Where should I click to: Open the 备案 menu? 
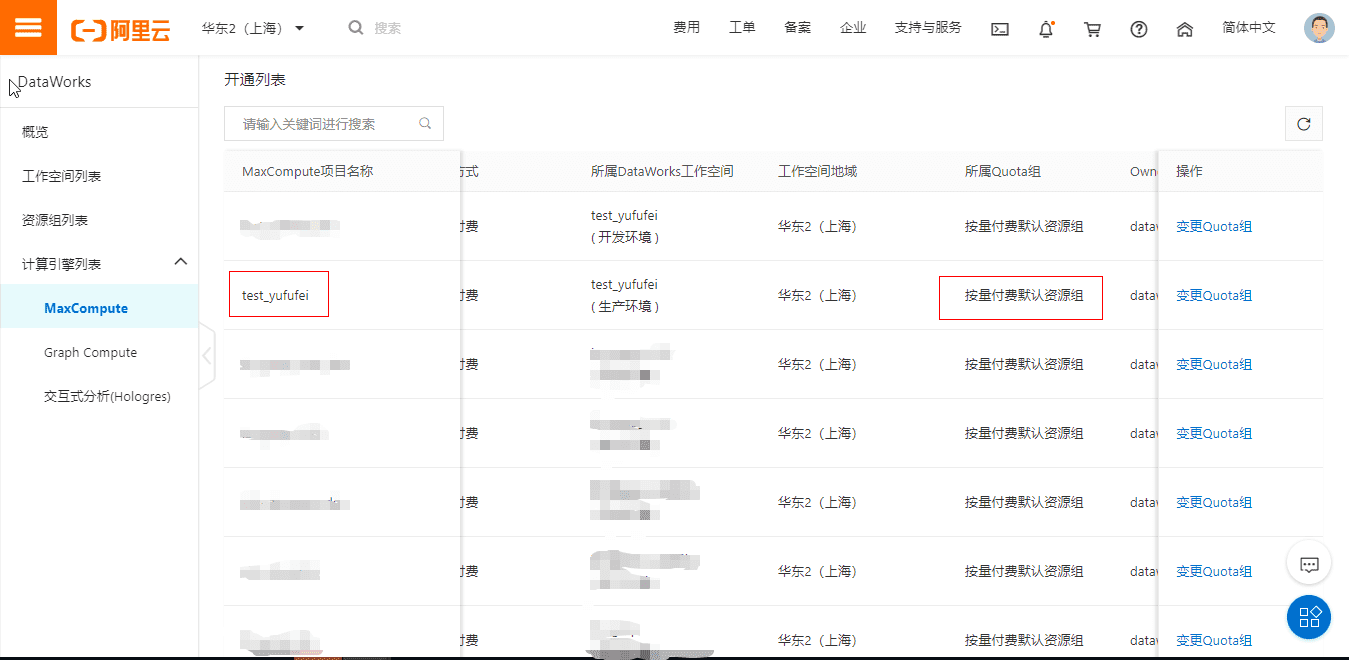[798, 28]
